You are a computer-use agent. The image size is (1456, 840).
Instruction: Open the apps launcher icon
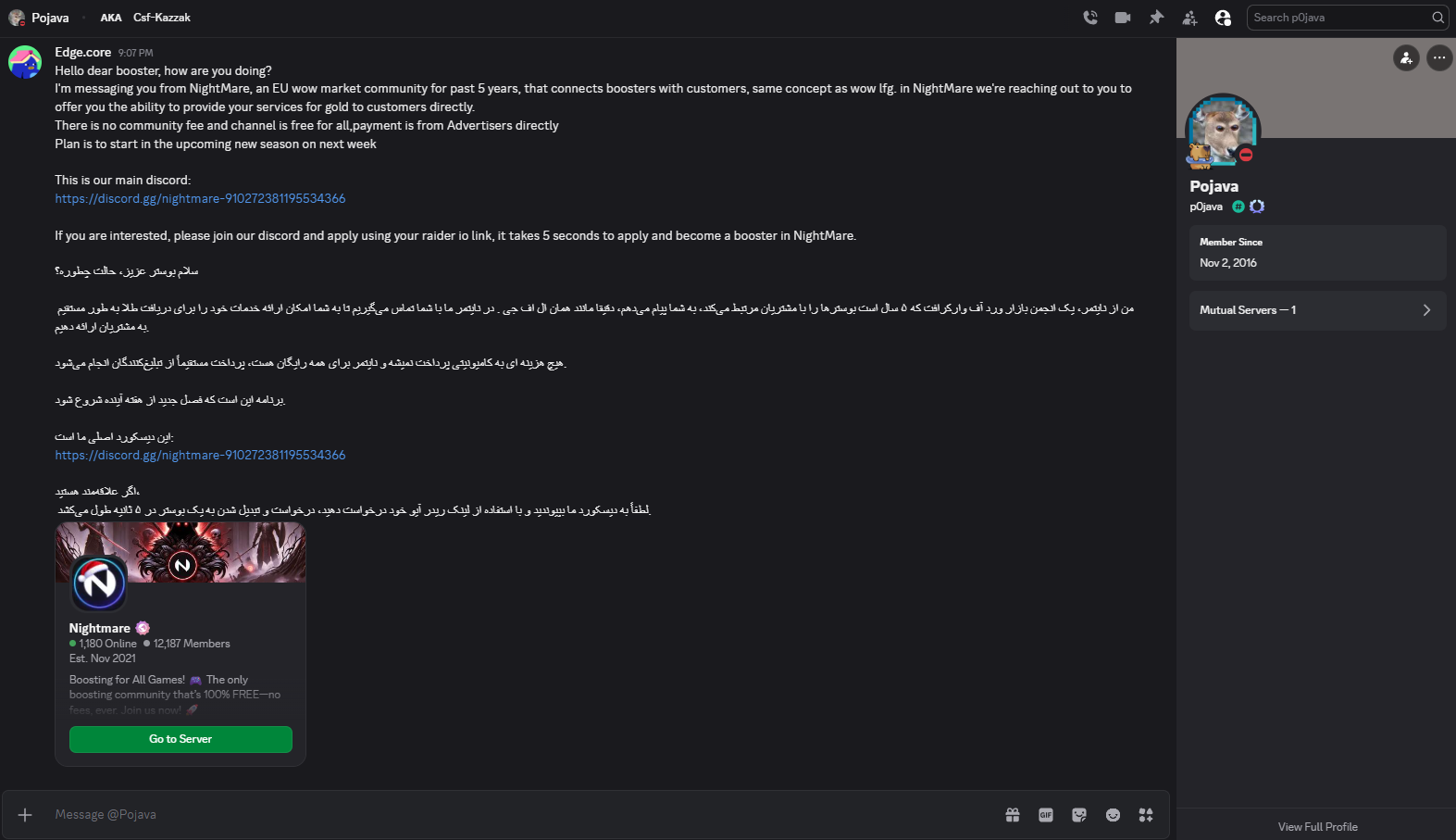pyautogui.click(x=1146, y=815)
